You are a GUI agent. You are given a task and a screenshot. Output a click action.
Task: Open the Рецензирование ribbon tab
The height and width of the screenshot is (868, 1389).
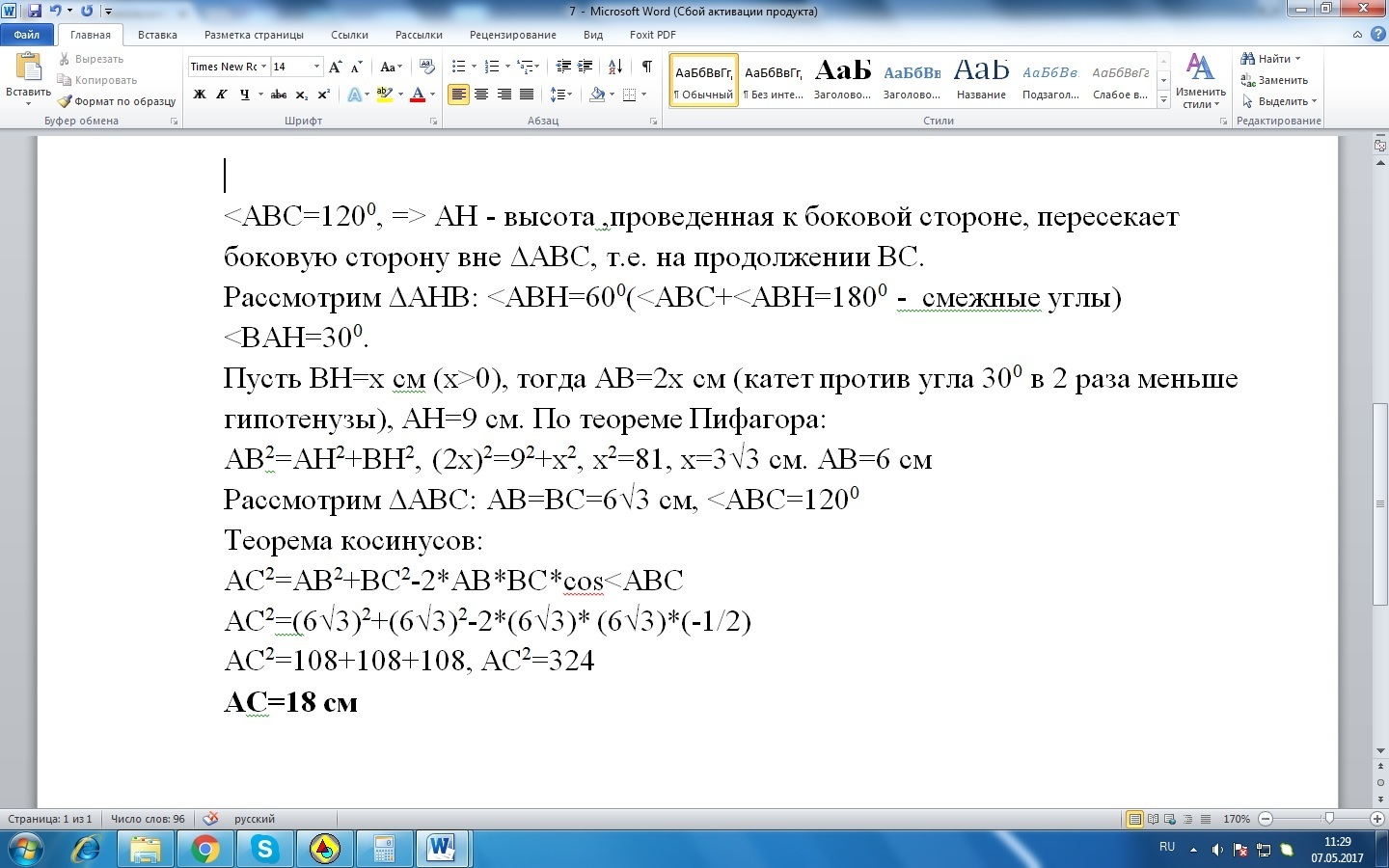coord(512,35)
